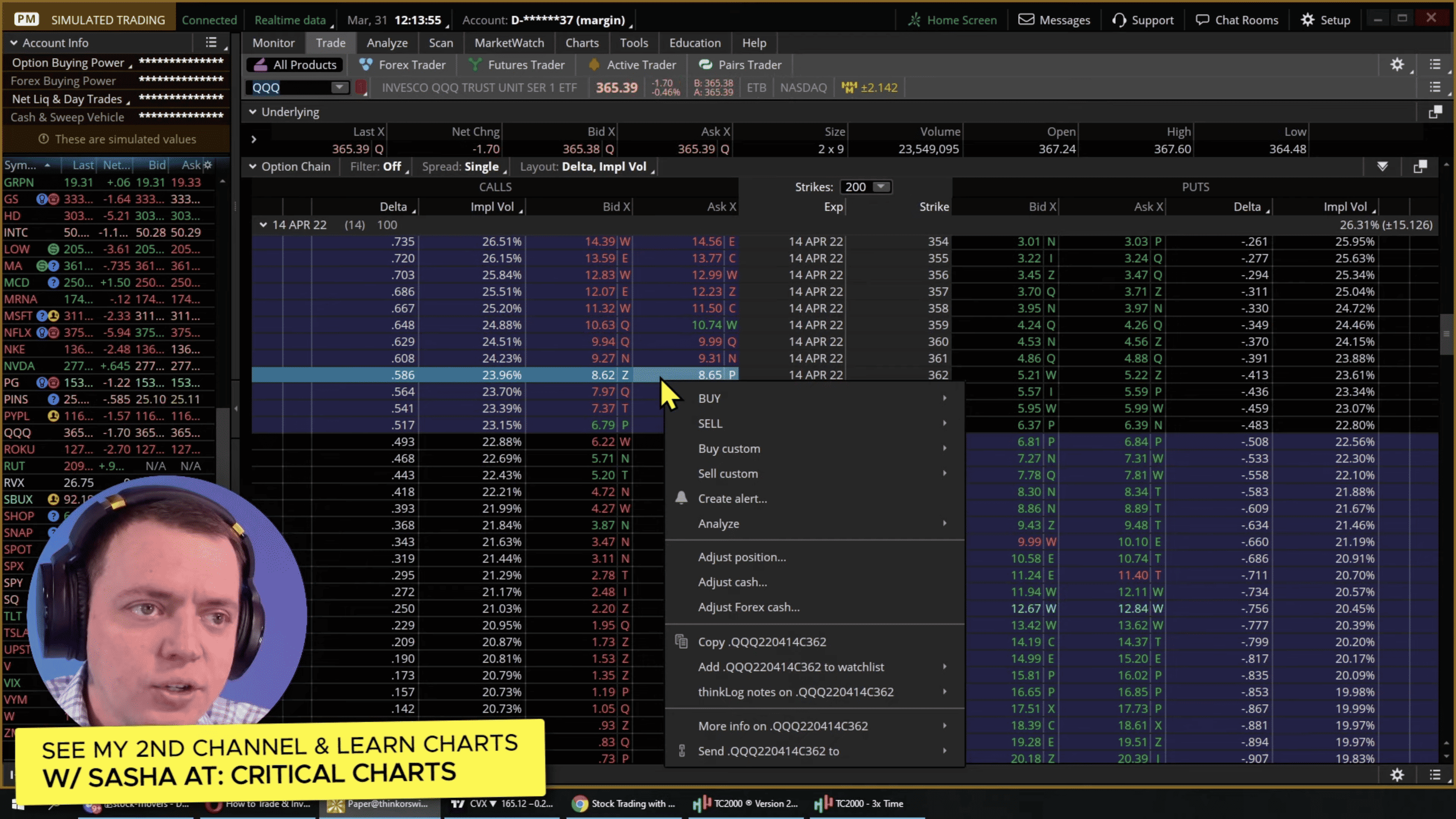This screenshot has width=1456, height=819.
Task: Click the bell icon beside Create alert
Action: click(681, 498)
